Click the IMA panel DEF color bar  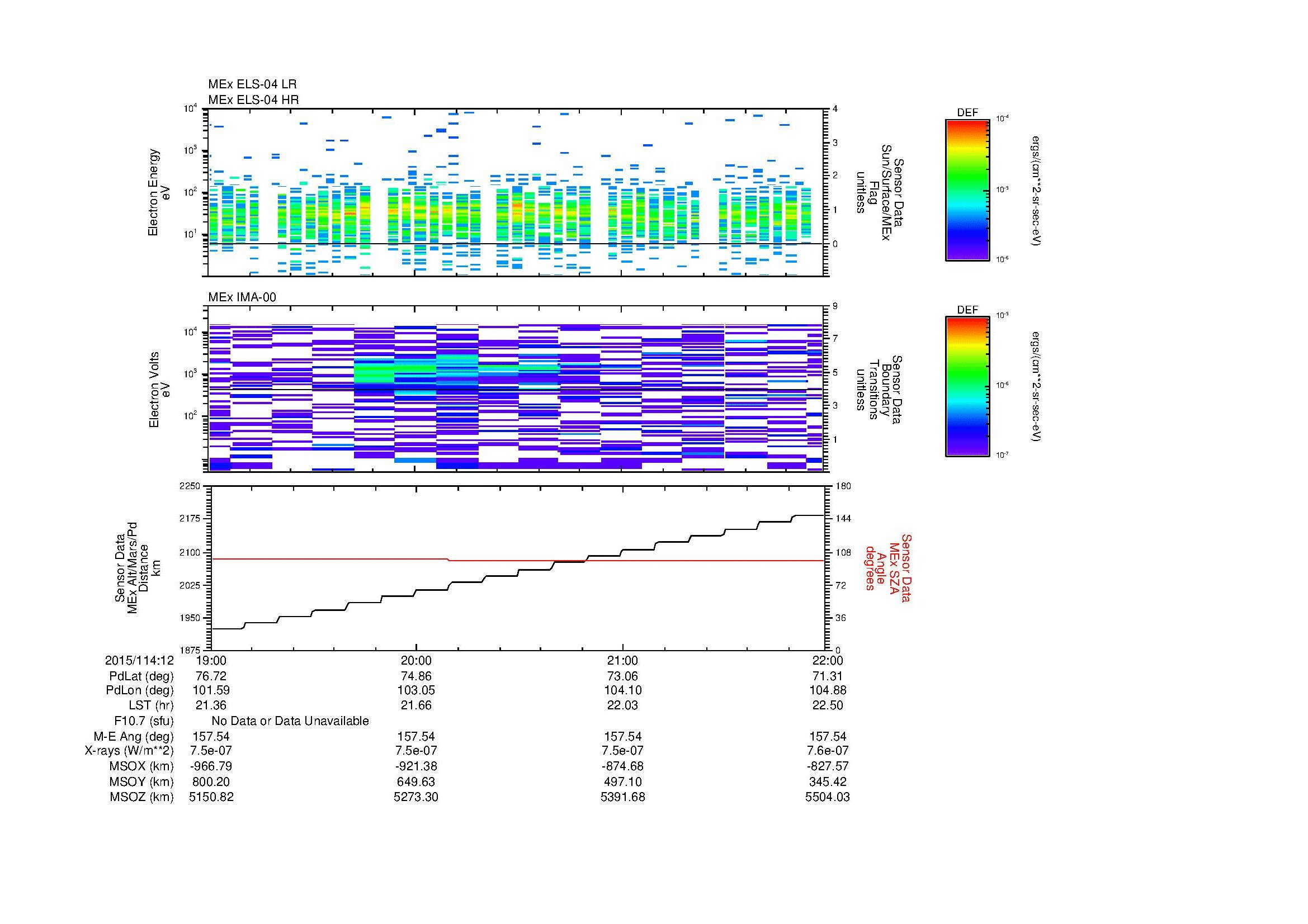click(x=967, y=387)
